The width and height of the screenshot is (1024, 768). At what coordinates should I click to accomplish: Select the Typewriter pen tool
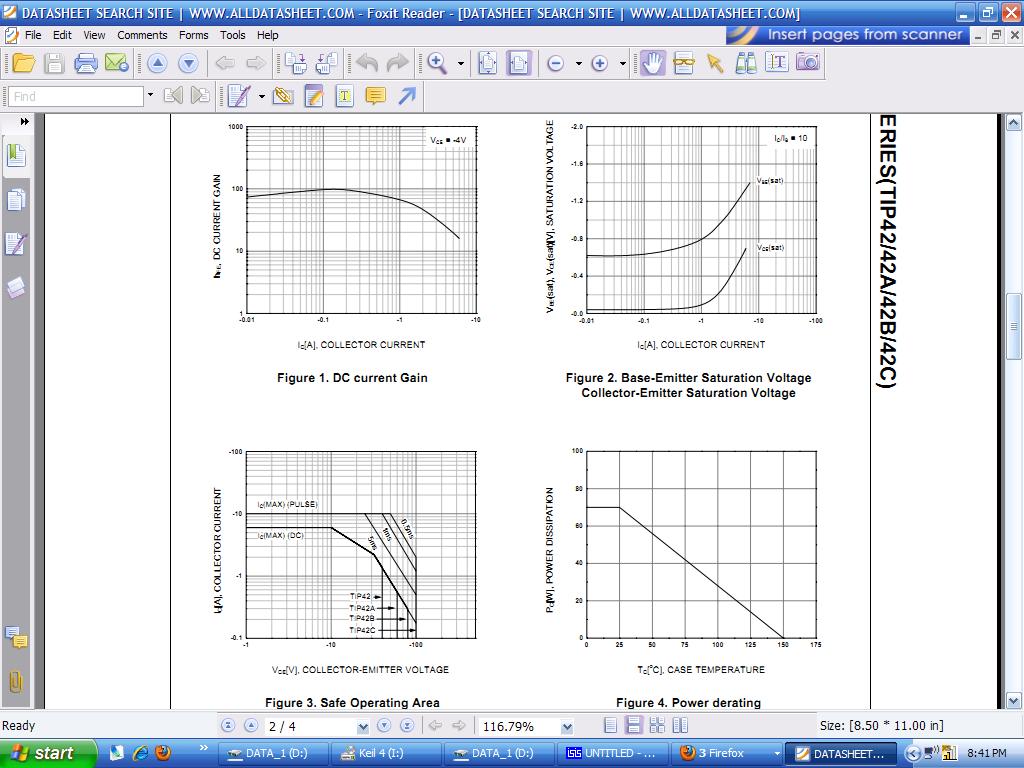(239, 96)
